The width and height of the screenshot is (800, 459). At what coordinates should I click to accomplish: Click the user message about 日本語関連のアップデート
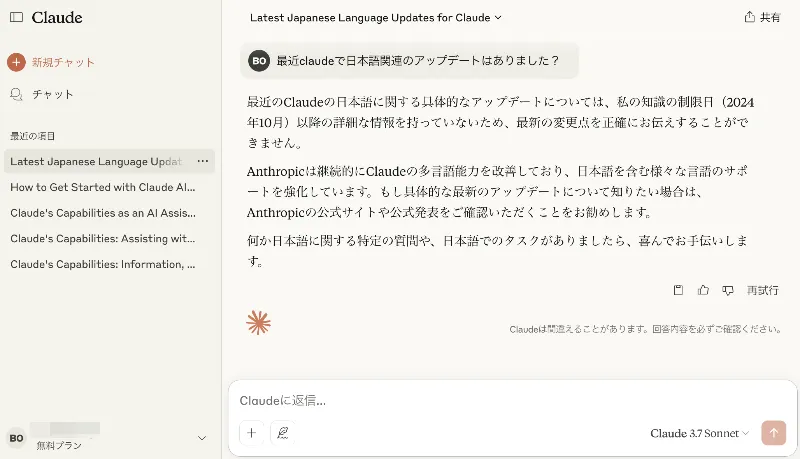(418, 61)
